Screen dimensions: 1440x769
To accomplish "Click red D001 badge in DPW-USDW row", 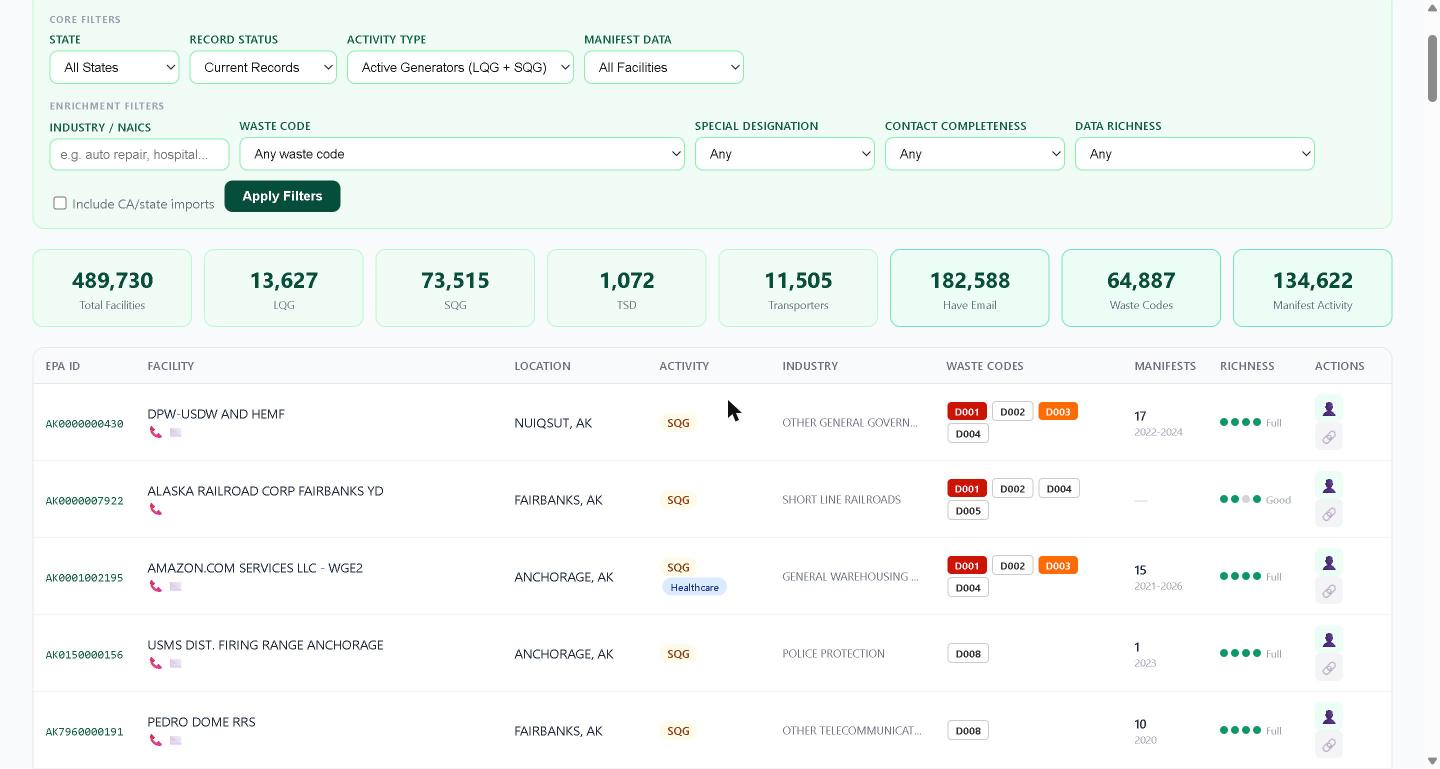I will coord(967,412).
